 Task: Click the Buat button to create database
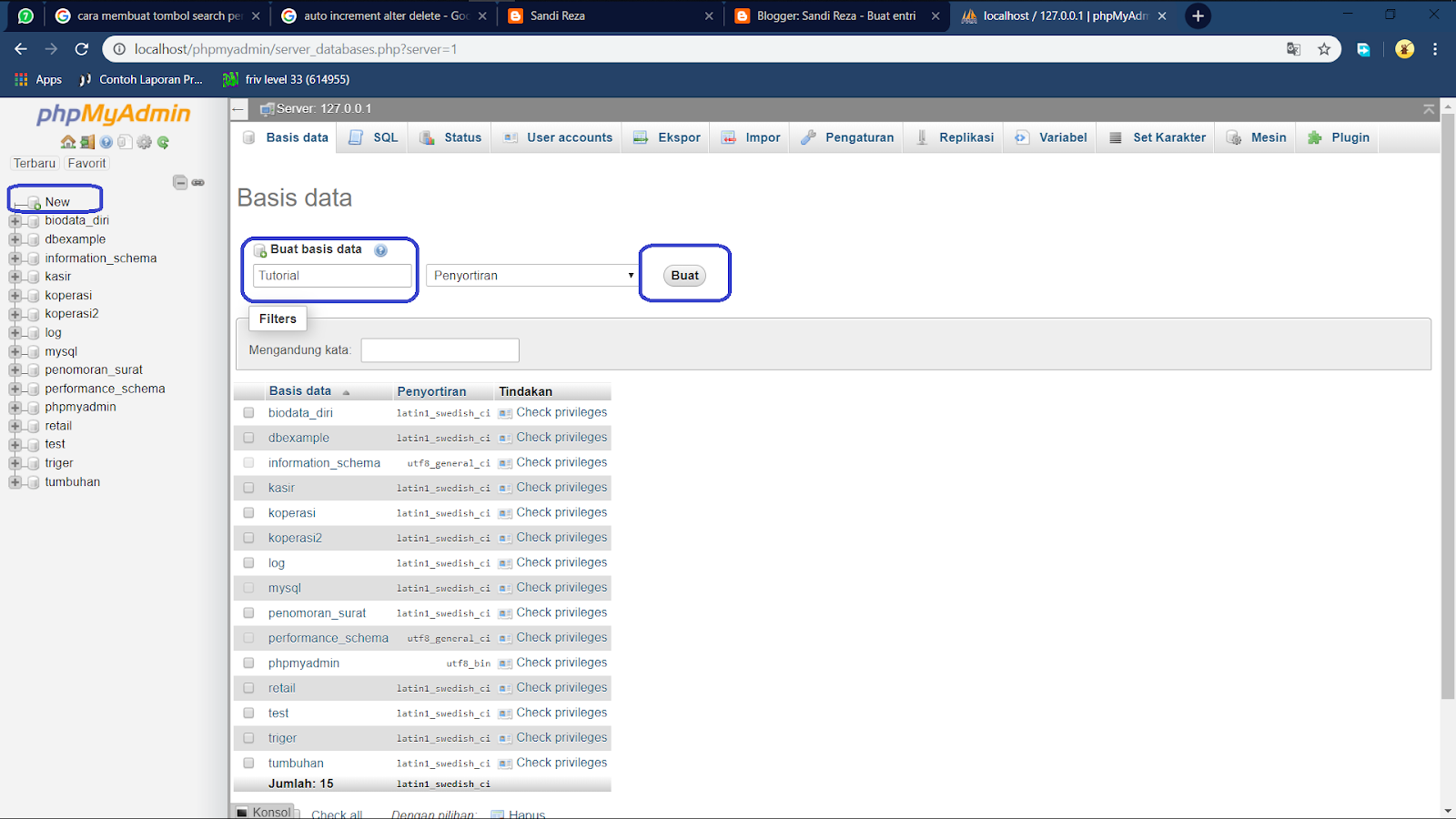684,275
